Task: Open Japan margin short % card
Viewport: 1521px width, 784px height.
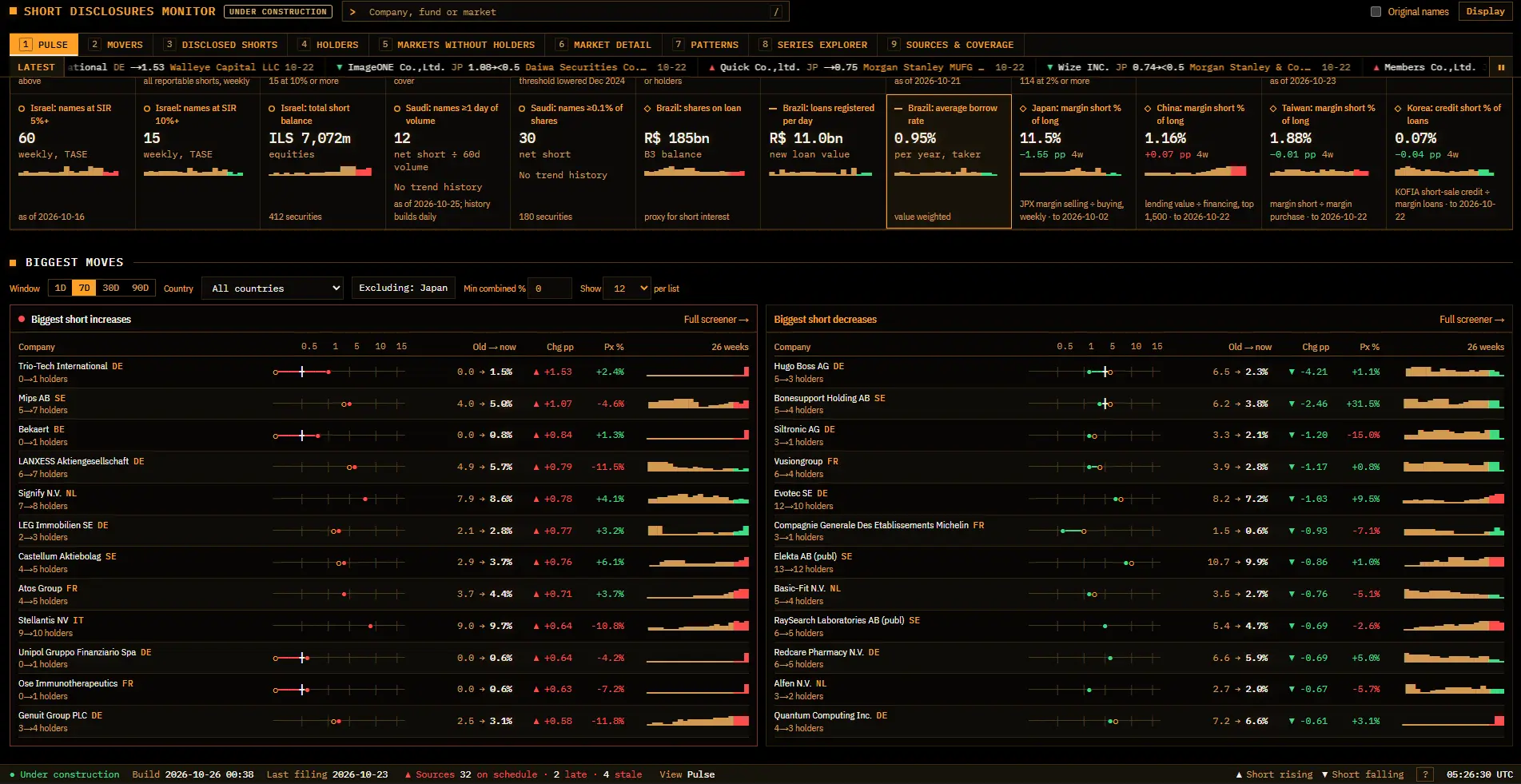Action: [1073, 162]
